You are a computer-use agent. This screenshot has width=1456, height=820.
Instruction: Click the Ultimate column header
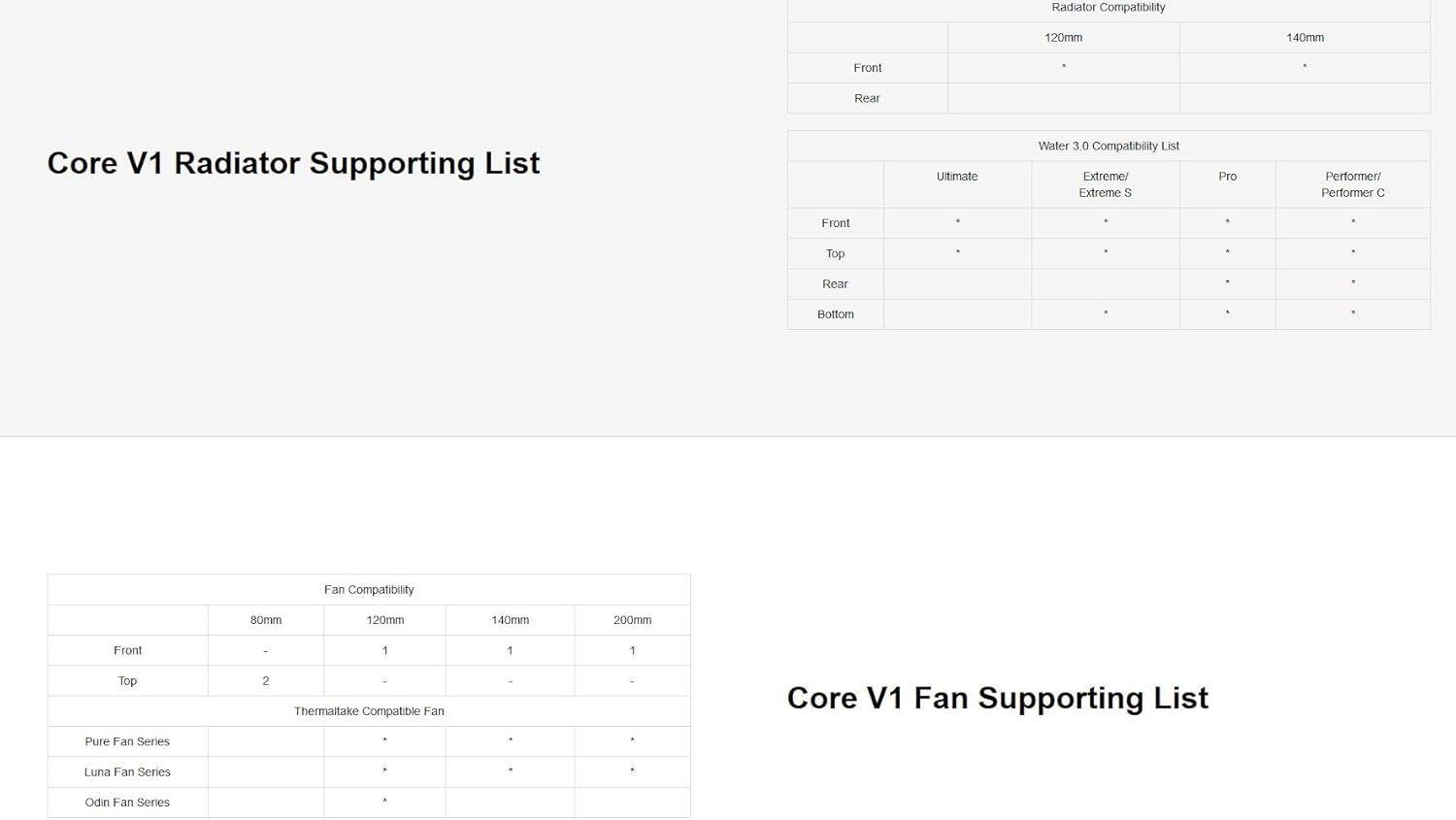pos(957,177)
